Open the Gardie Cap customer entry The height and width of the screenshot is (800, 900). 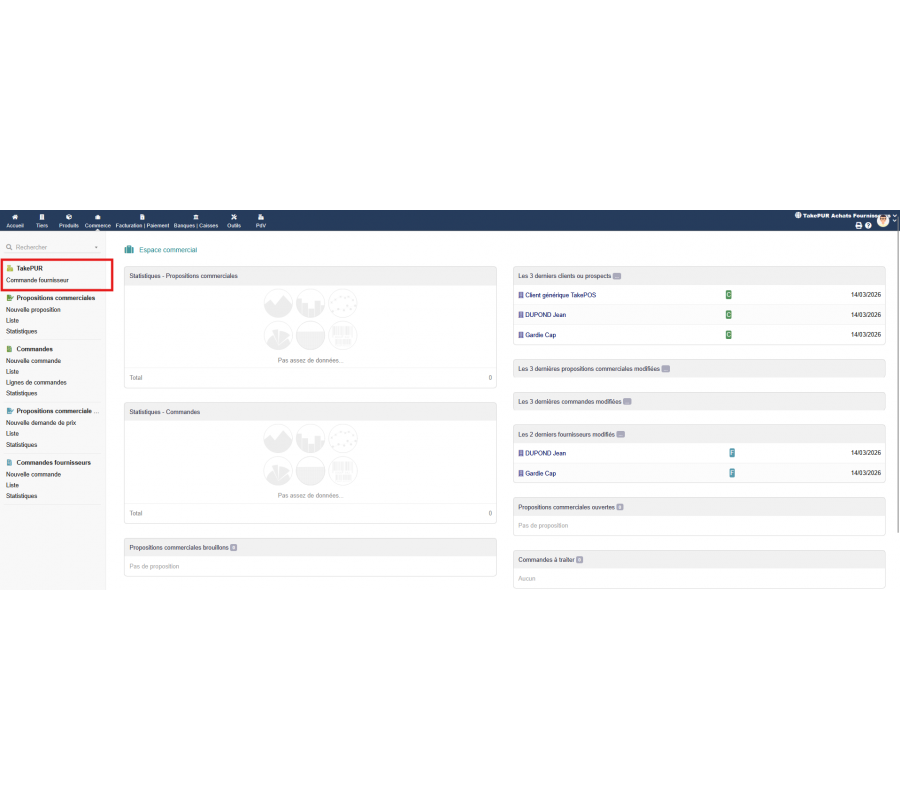pyautogui.click(x=540, y=335)
